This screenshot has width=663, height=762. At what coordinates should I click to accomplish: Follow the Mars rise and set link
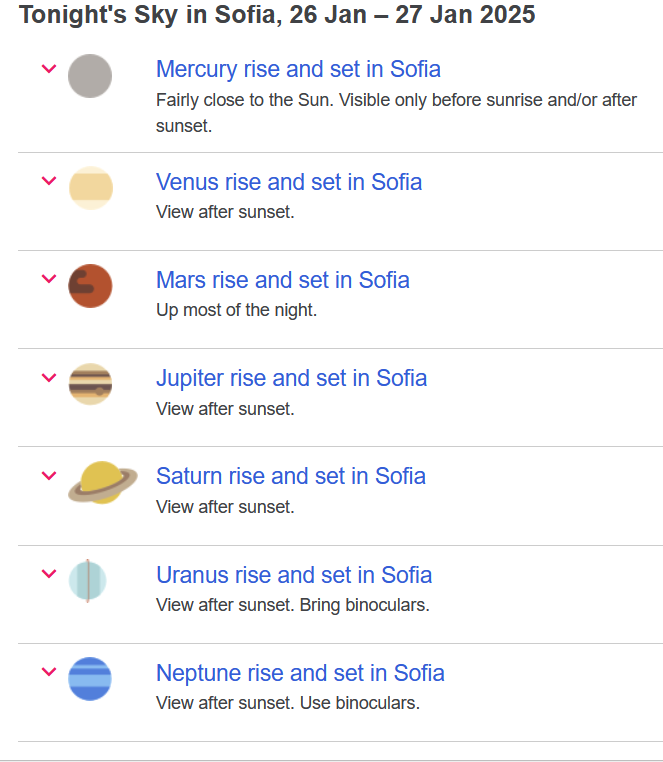click(283, 280)
